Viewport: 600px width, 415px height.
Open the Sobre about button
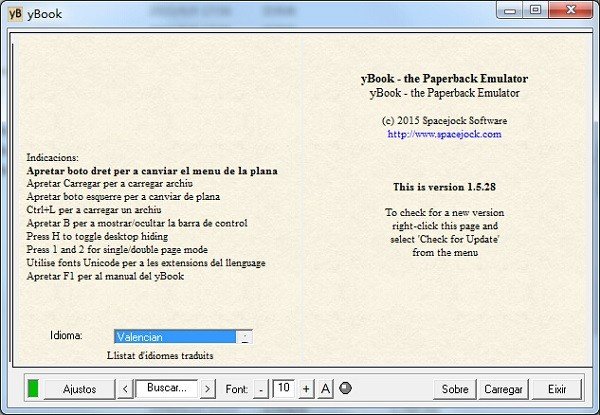455,389
